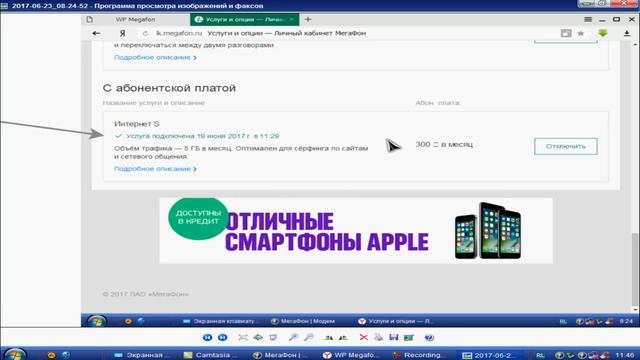Viewport: 640px width, 360px height.
Task: Open the browser downloads icon
Action: [627, 33]
